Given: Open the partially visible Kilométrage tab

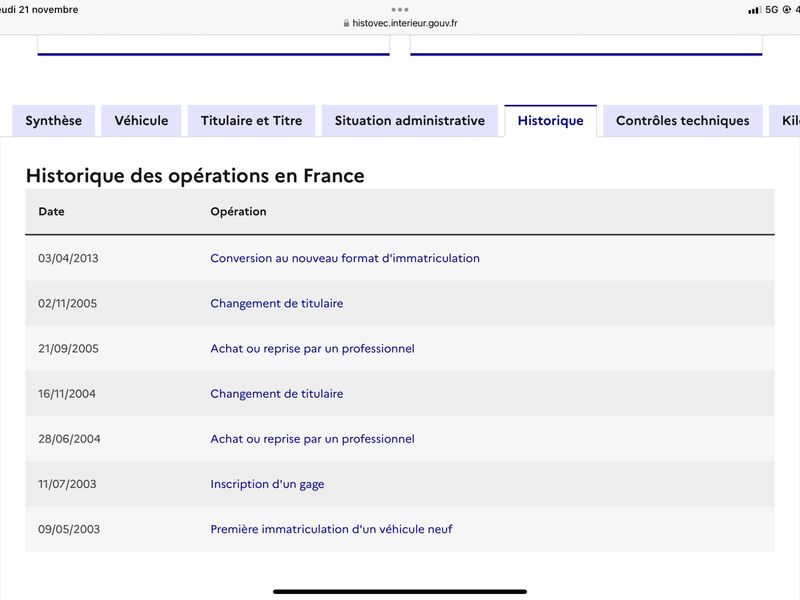Looking at the screenshot, I should [x=785, y=121].
